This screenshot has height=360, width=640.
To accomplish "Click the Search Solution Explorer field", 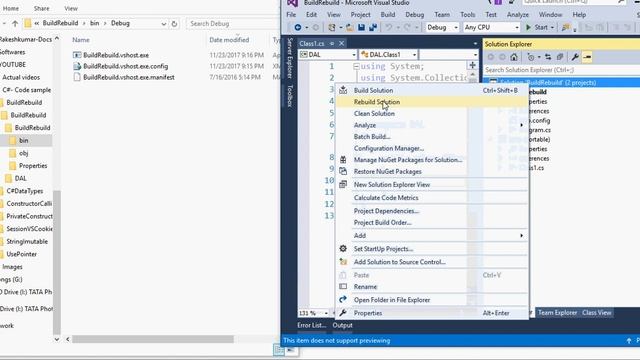I will point(561,70).
